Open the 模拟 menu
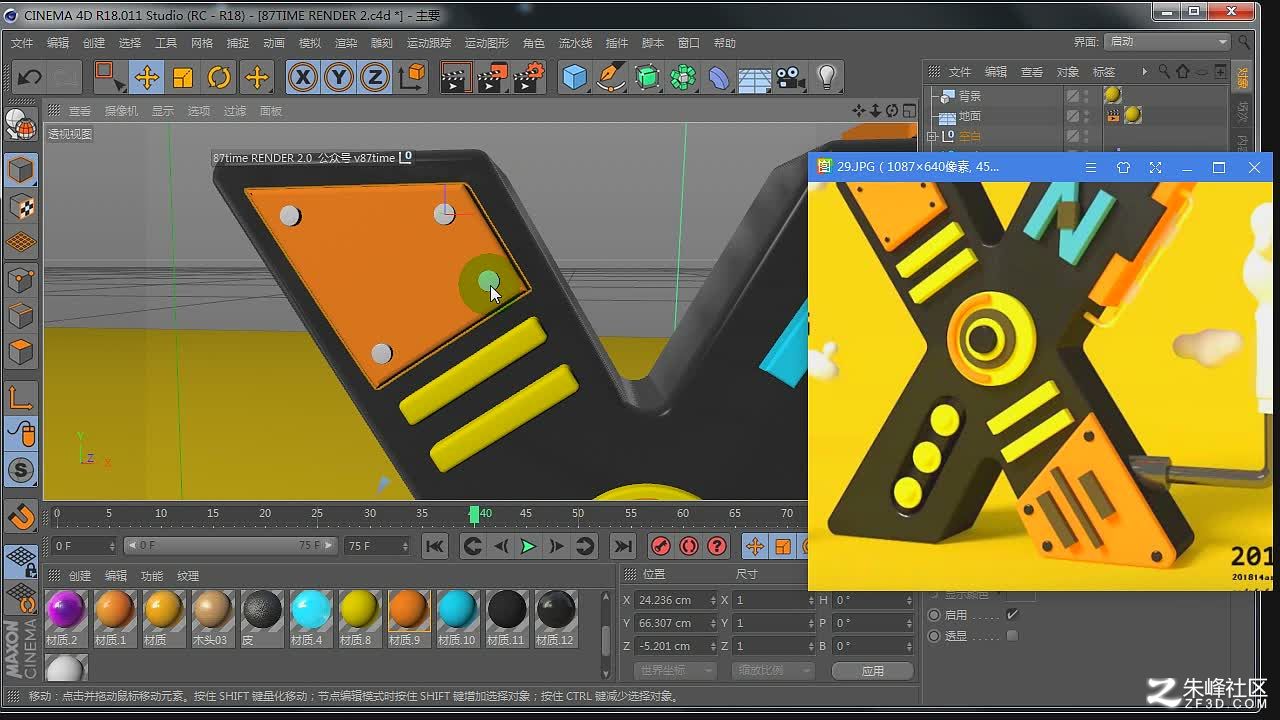 pyautogui.click(x=310, y=43)
